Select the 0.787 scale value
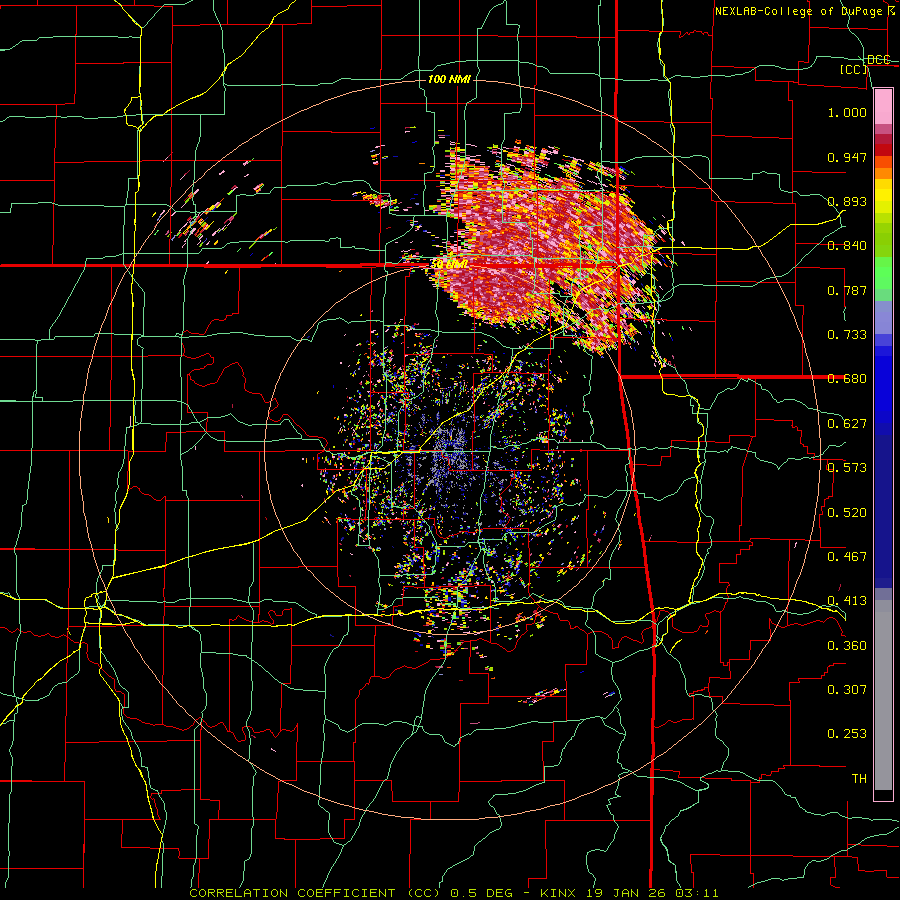Screen dimensions: 900x900 tap(847, 290)
